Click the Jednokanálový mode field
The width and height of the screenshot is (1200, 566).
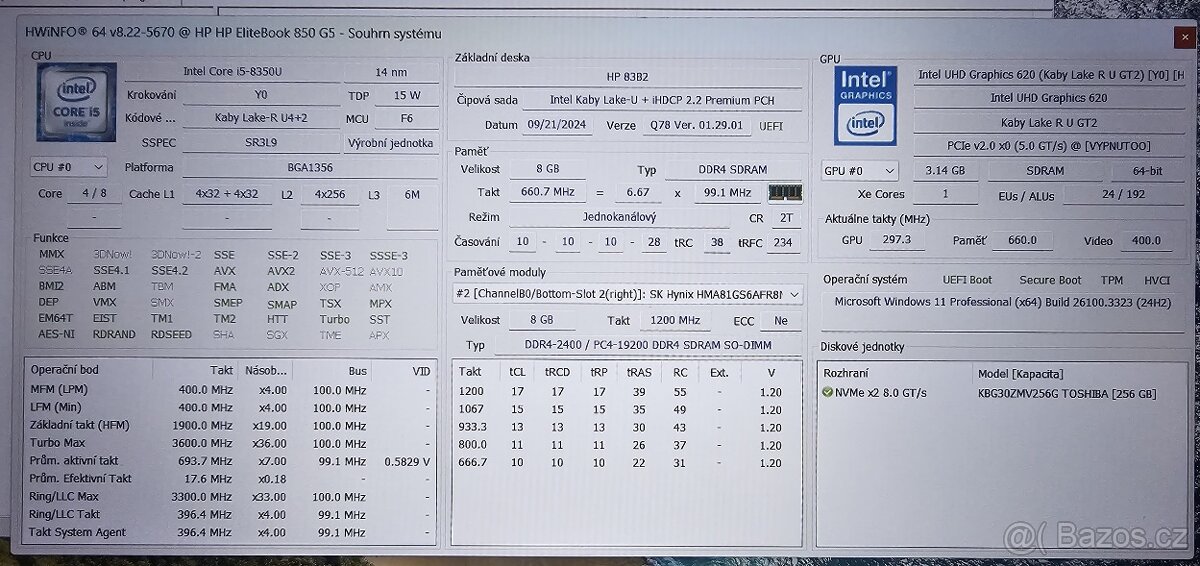pos(621,218)
